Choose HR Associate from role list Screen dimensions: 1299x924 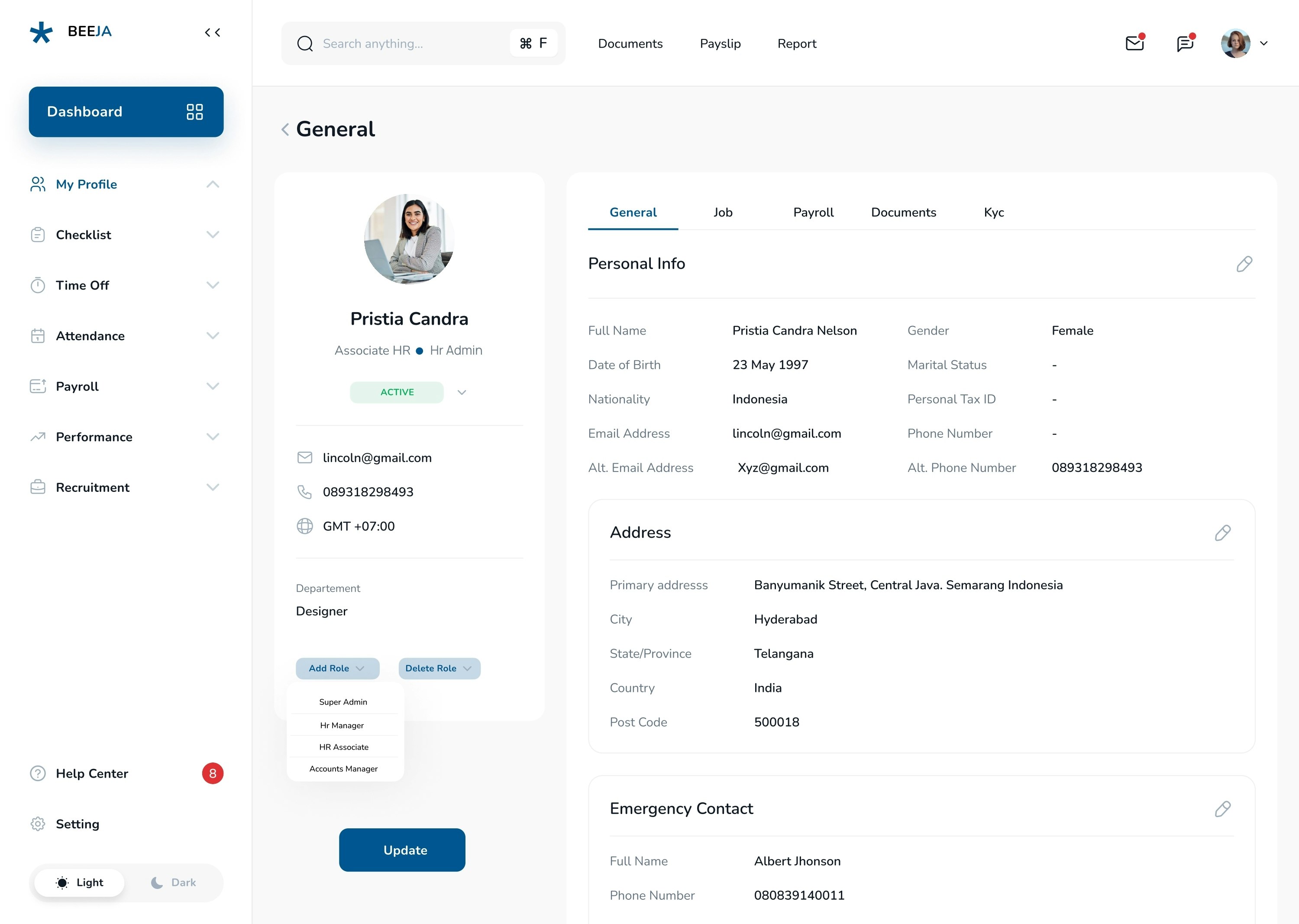click(344, 747)
